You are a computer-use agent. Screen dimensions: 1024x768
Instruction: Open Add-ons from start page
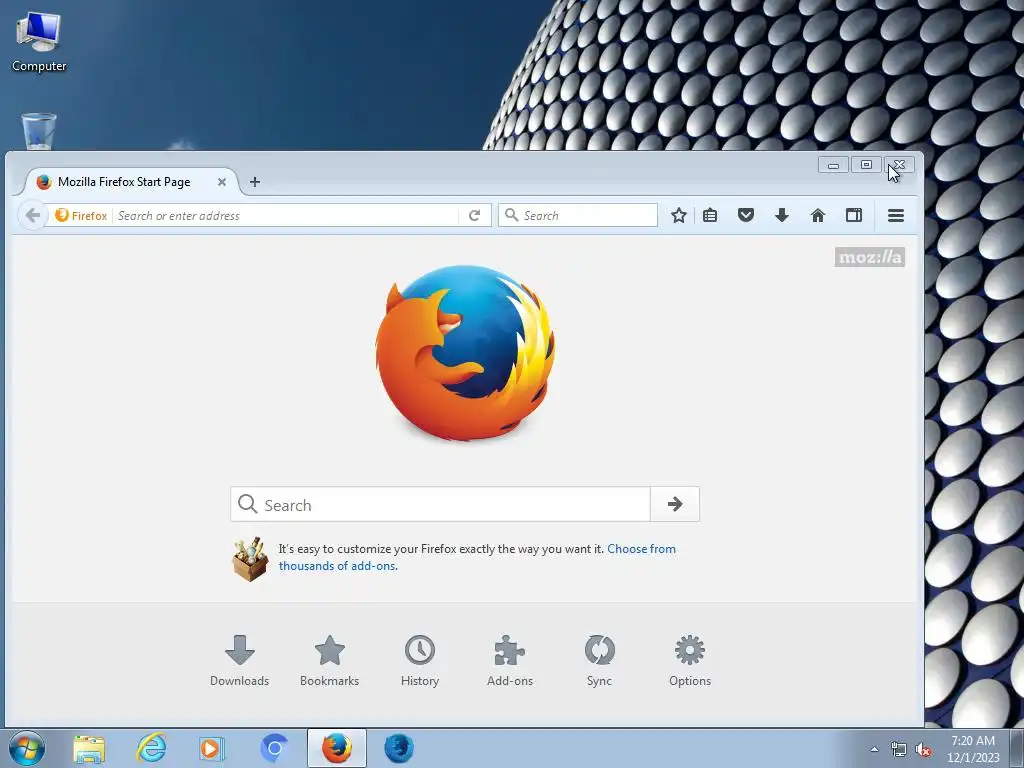(510, 661)
